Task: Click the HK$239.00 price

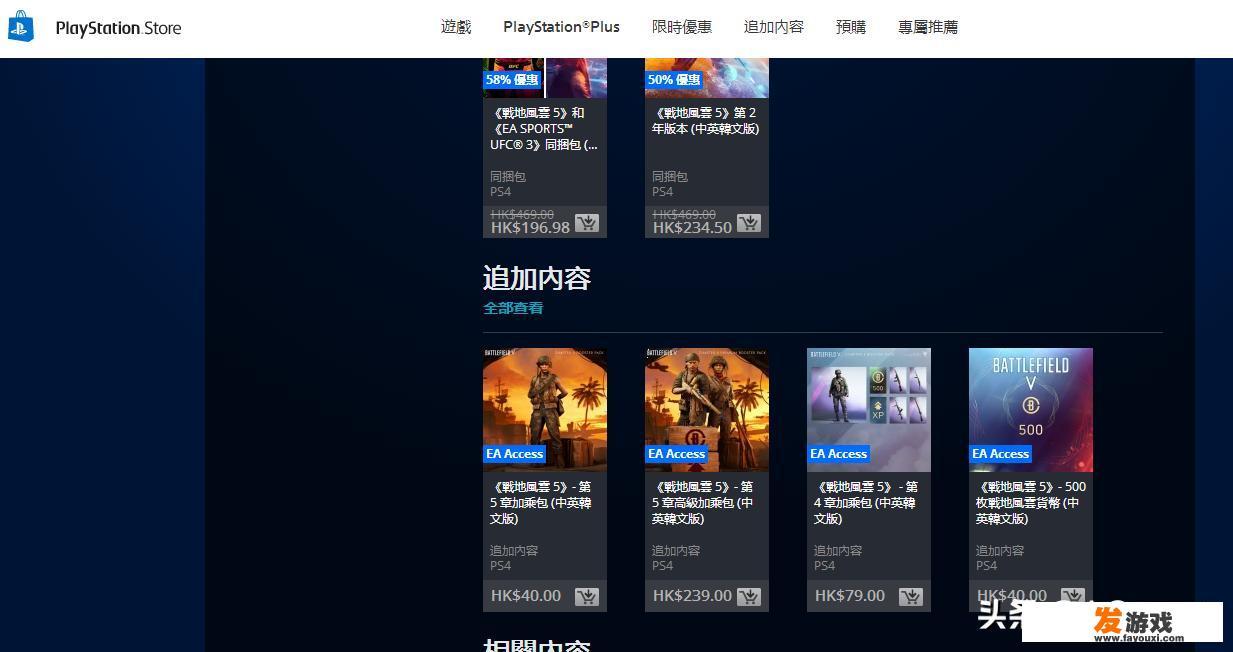Action: pos(692,596)
